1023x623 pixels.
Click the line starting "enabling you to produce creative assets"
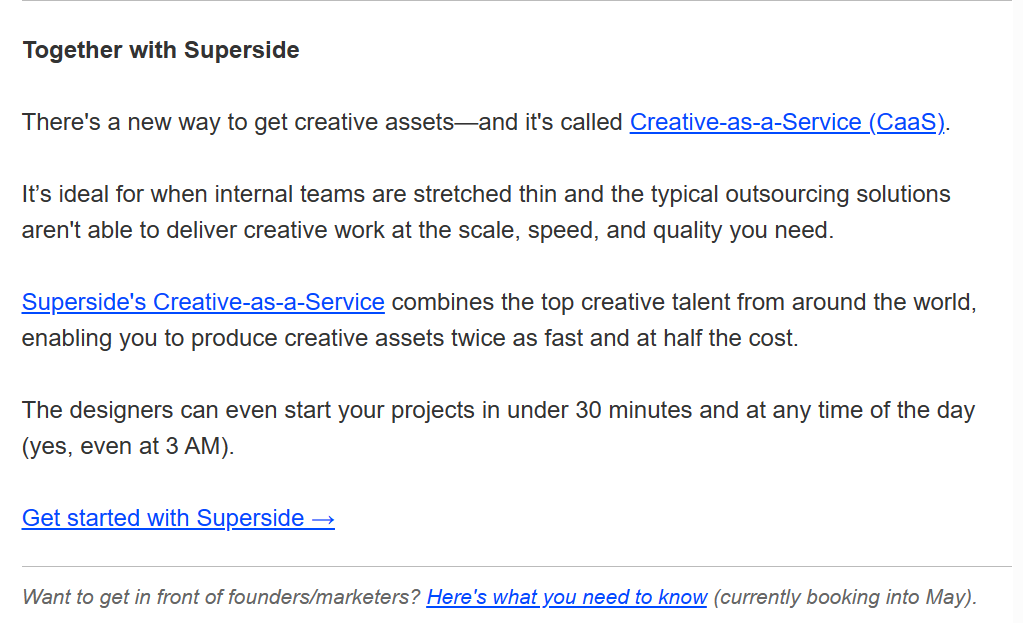[410, 338]
